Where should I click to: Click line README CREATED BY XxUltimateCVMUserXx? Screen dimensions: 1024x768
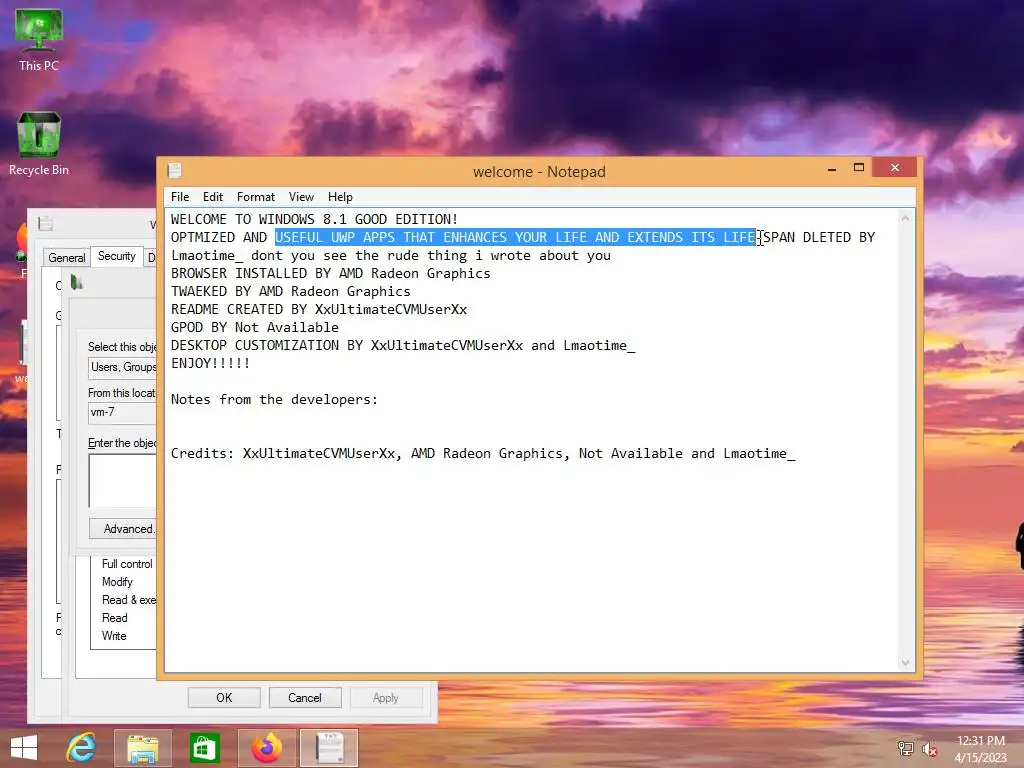(319, 309)
